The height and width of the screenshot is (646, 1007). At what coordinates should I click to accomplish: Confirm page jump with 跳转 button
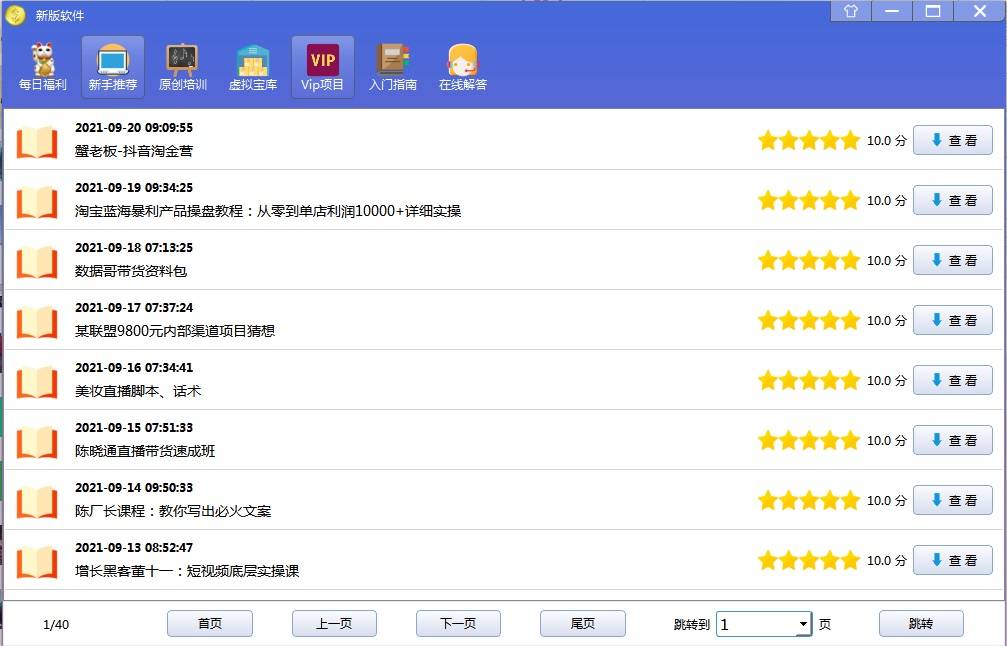pyautogui.click(x=920, y=623)
